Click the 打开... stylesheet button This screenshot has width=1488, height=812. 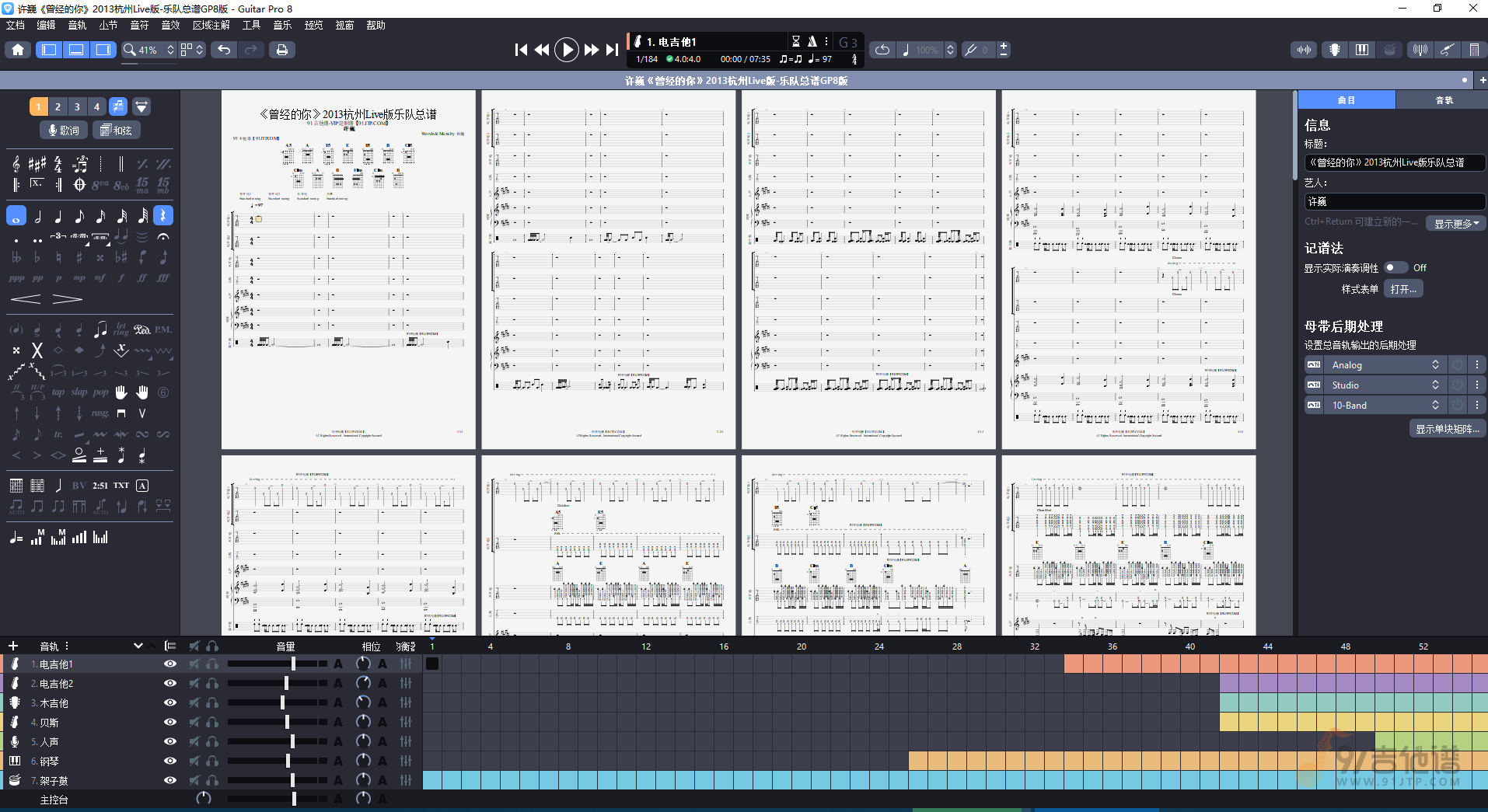[x=1403, y=289]
